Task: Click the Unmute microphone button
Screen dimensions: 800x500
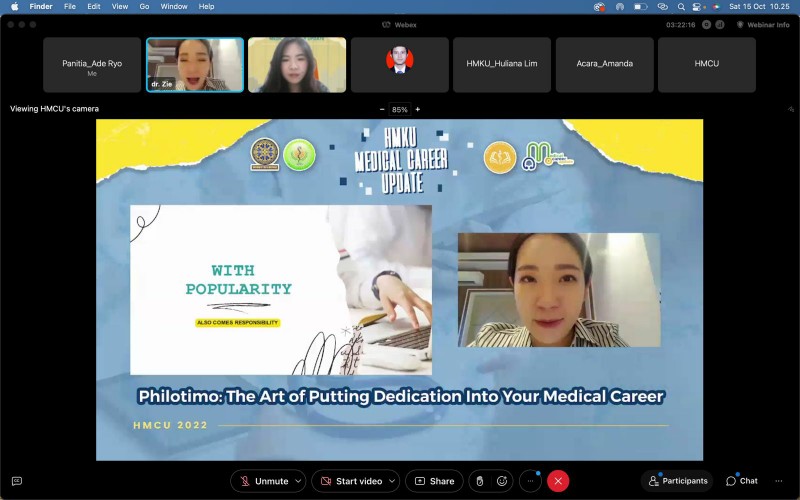Action: 263,481
